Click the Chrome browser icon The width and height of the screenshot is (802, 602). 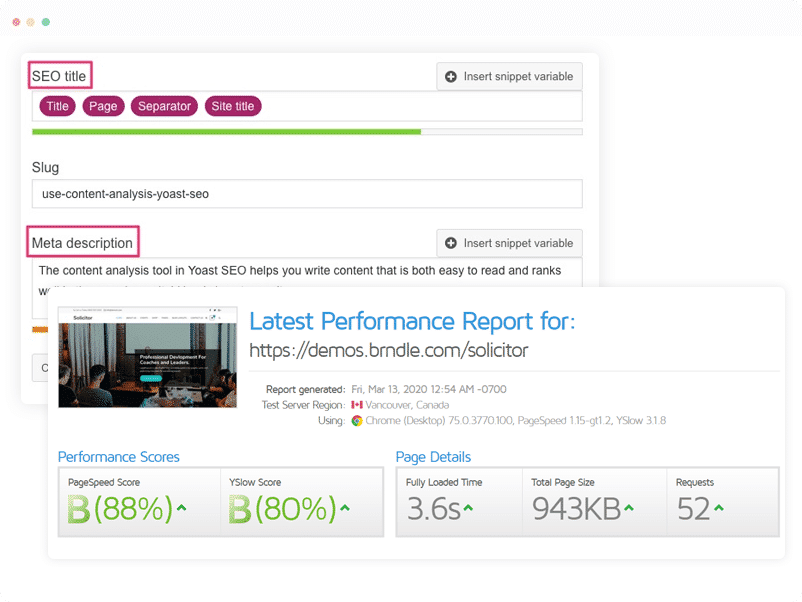357,420
